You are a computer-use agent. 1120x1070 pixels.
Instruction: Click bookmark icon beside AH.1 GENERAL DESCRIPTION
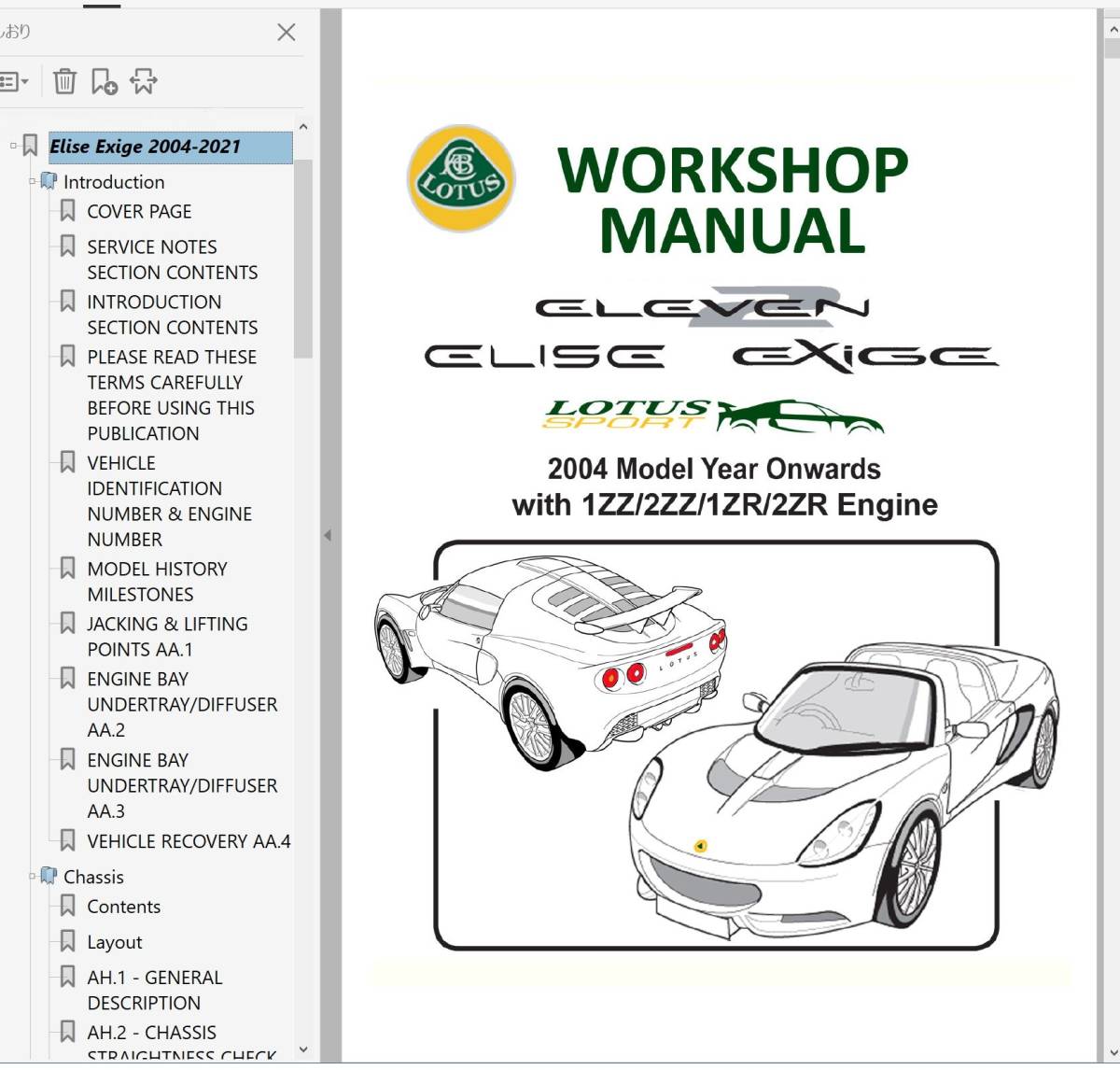coord(67,977)
